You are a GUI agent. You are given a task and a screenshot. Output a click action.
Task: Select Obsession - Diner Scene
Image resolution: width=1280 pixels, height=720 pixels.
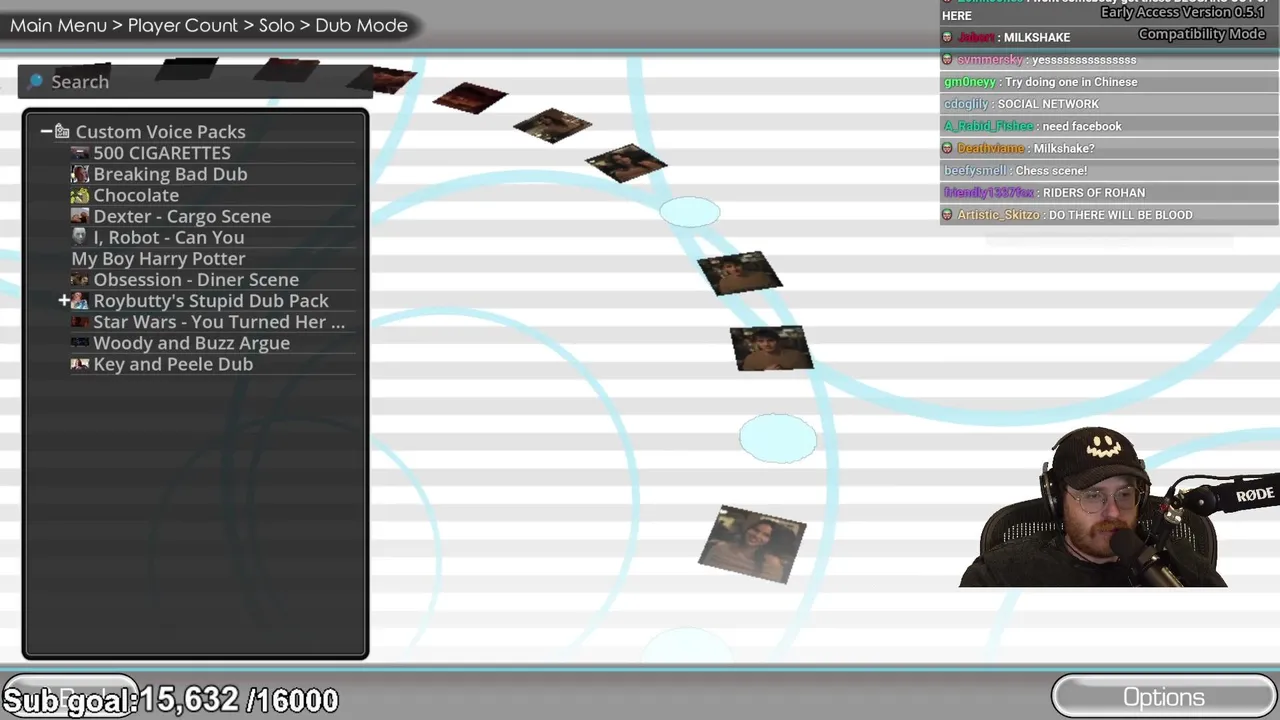pyautogui.click(x=196, y=280)
